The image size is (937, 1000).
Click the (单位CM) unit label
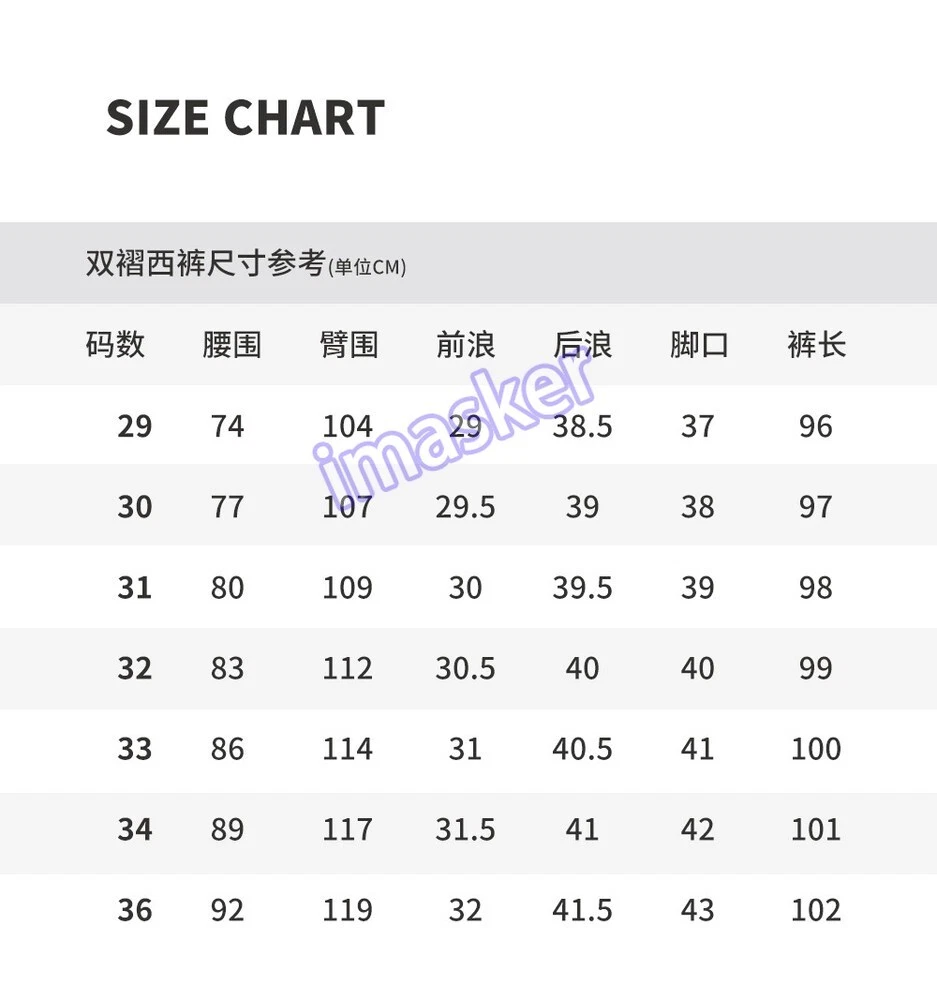367,267
